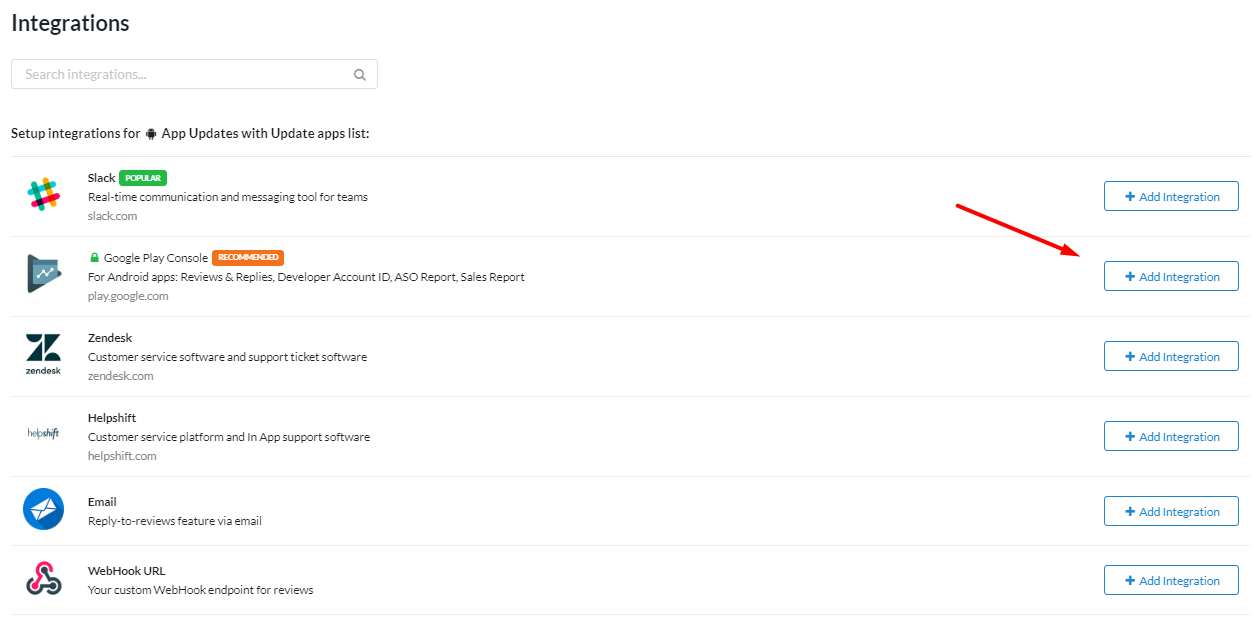Visit the zendesk.com link

pyautogui.click(x=120, y=376)
